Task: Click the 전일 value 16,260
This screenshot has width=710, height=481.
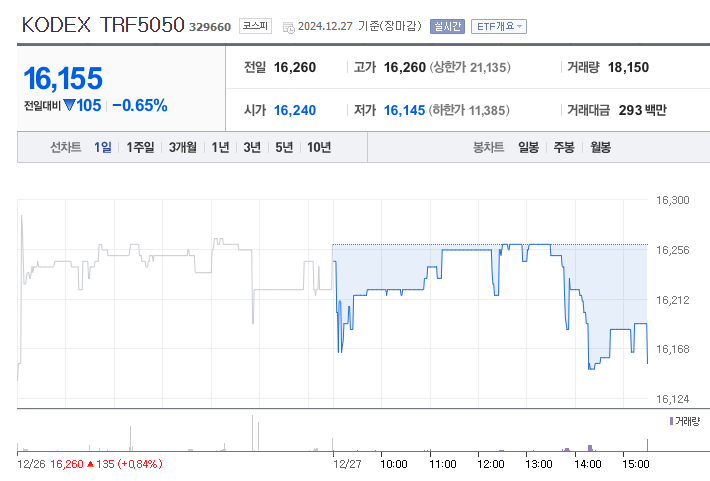Action: tap(295, 67)
